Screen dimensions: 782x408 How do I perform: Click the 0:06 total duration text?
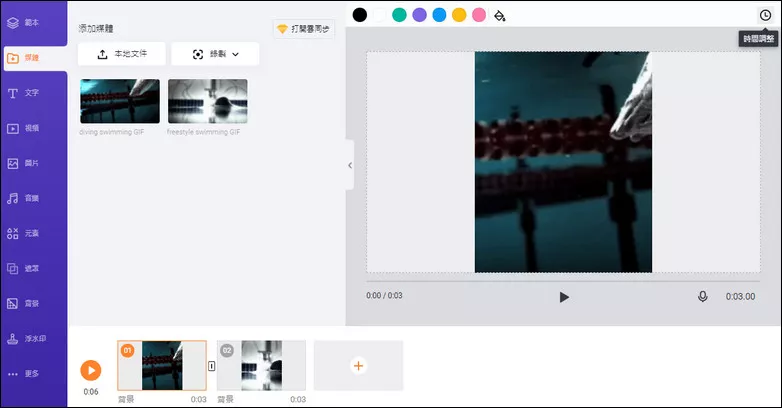[91, 392]
